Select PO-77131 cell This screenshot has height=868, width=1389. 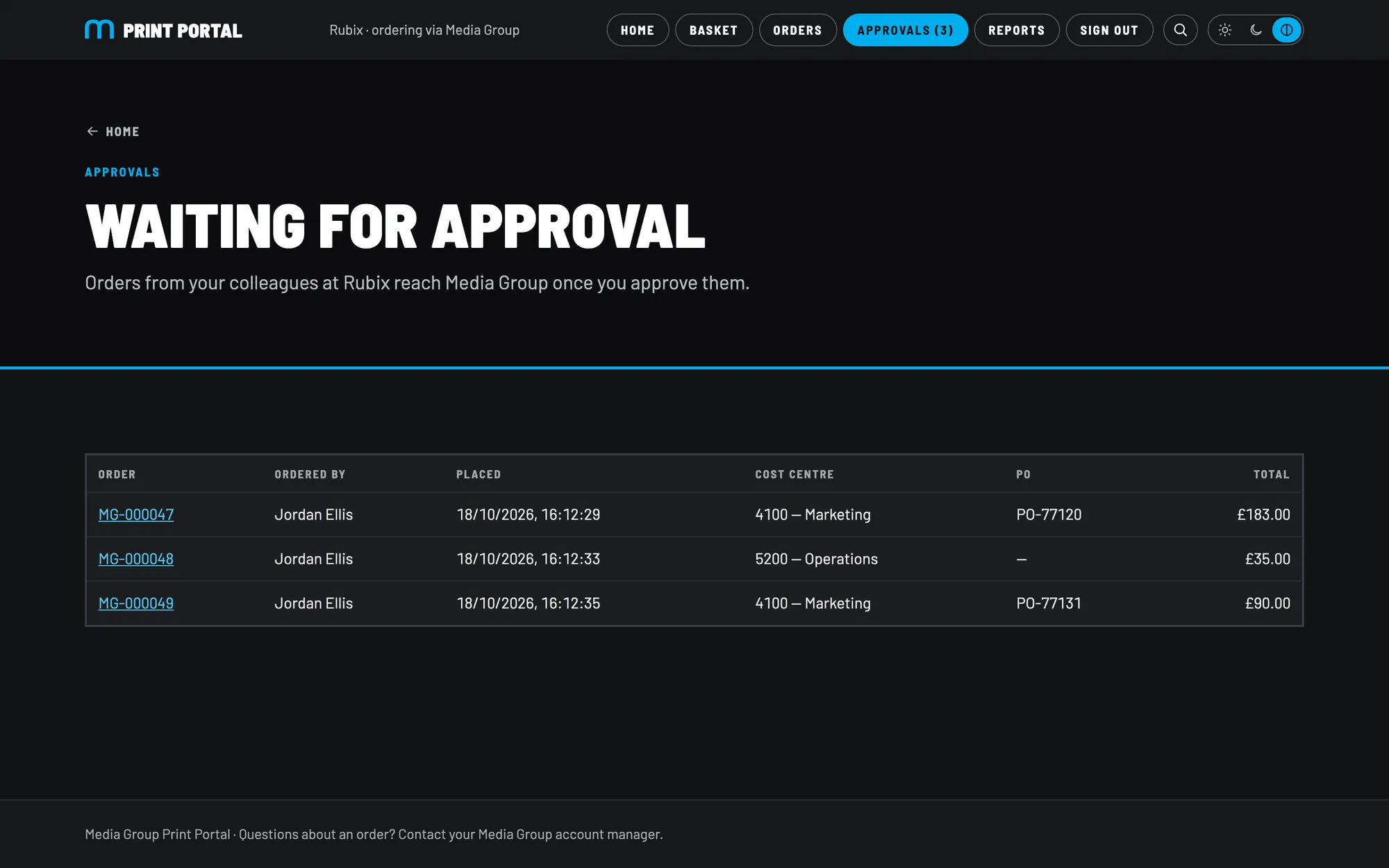pyautogui.click(x=1049, y=603)
